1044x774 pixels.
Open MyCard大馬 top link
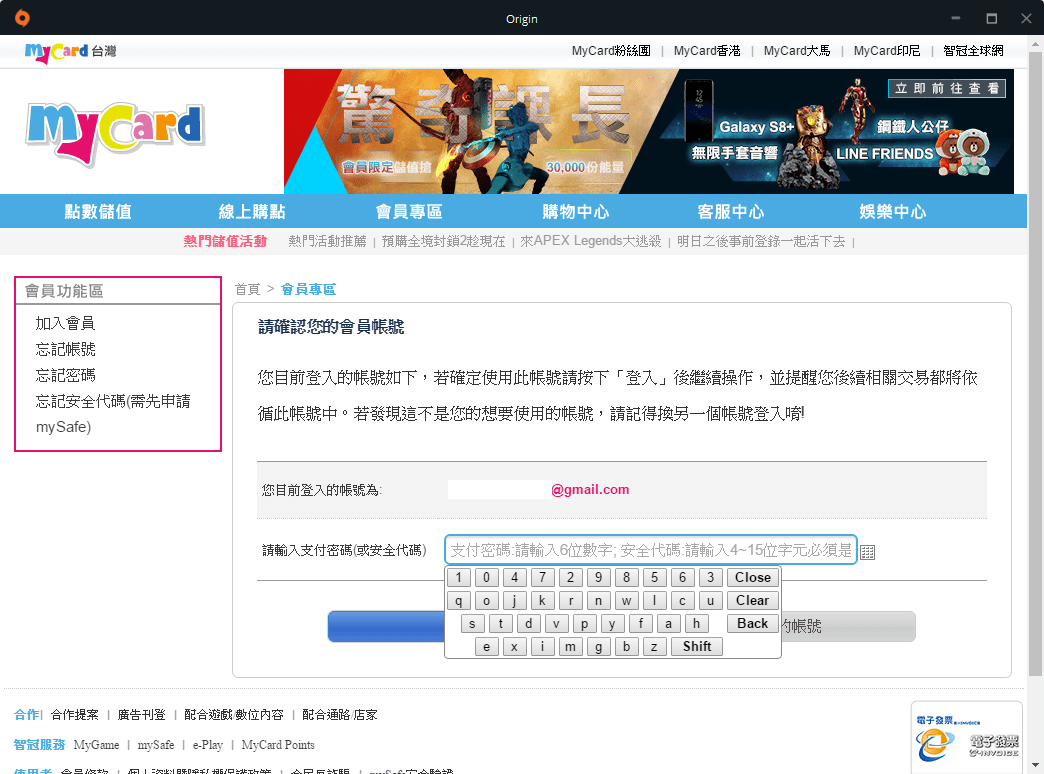click(796, 51)
